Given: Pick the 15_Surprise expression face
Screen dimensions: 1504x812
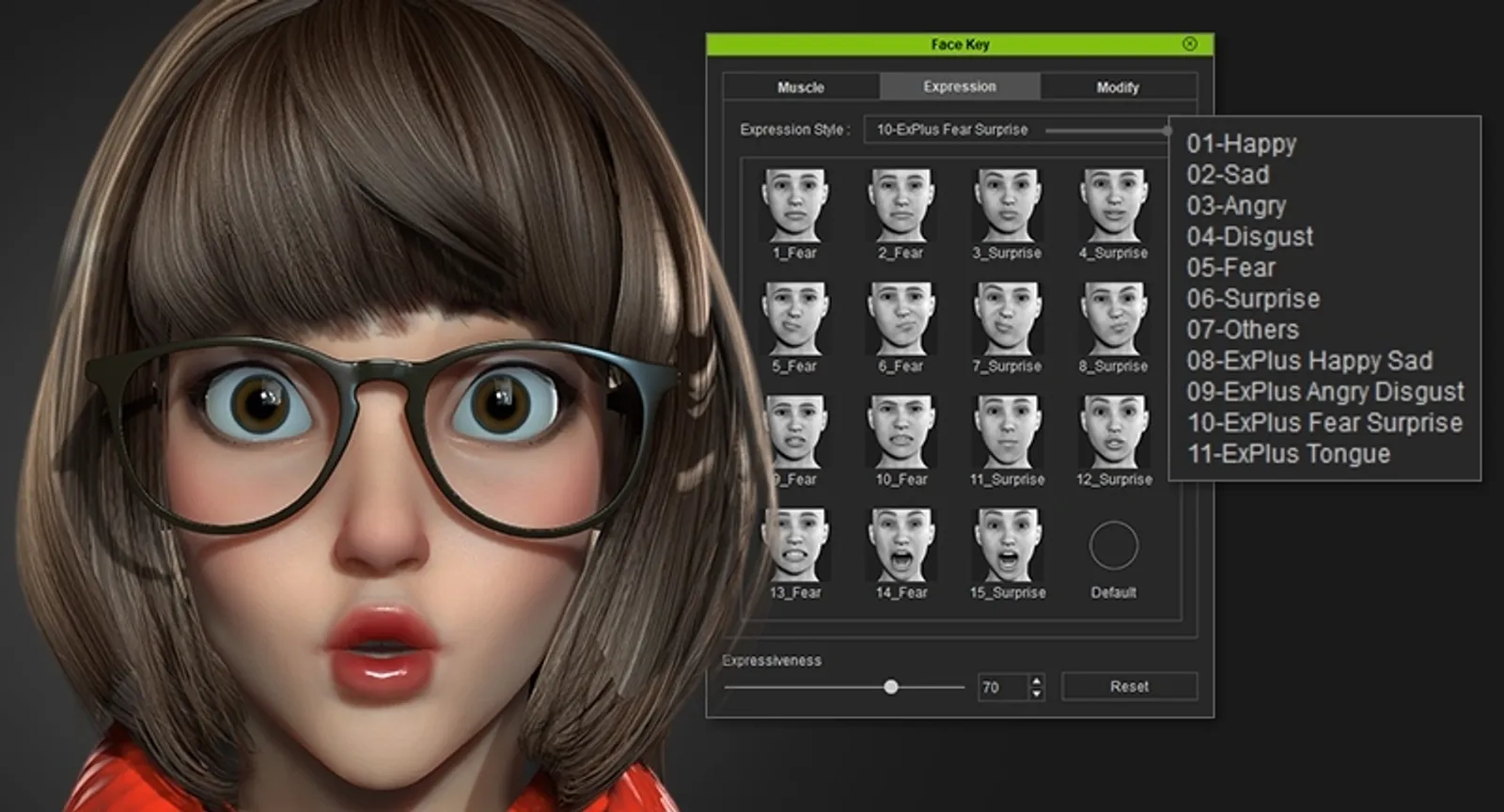Looking at the screenshot, I should tap(1007, 546).
